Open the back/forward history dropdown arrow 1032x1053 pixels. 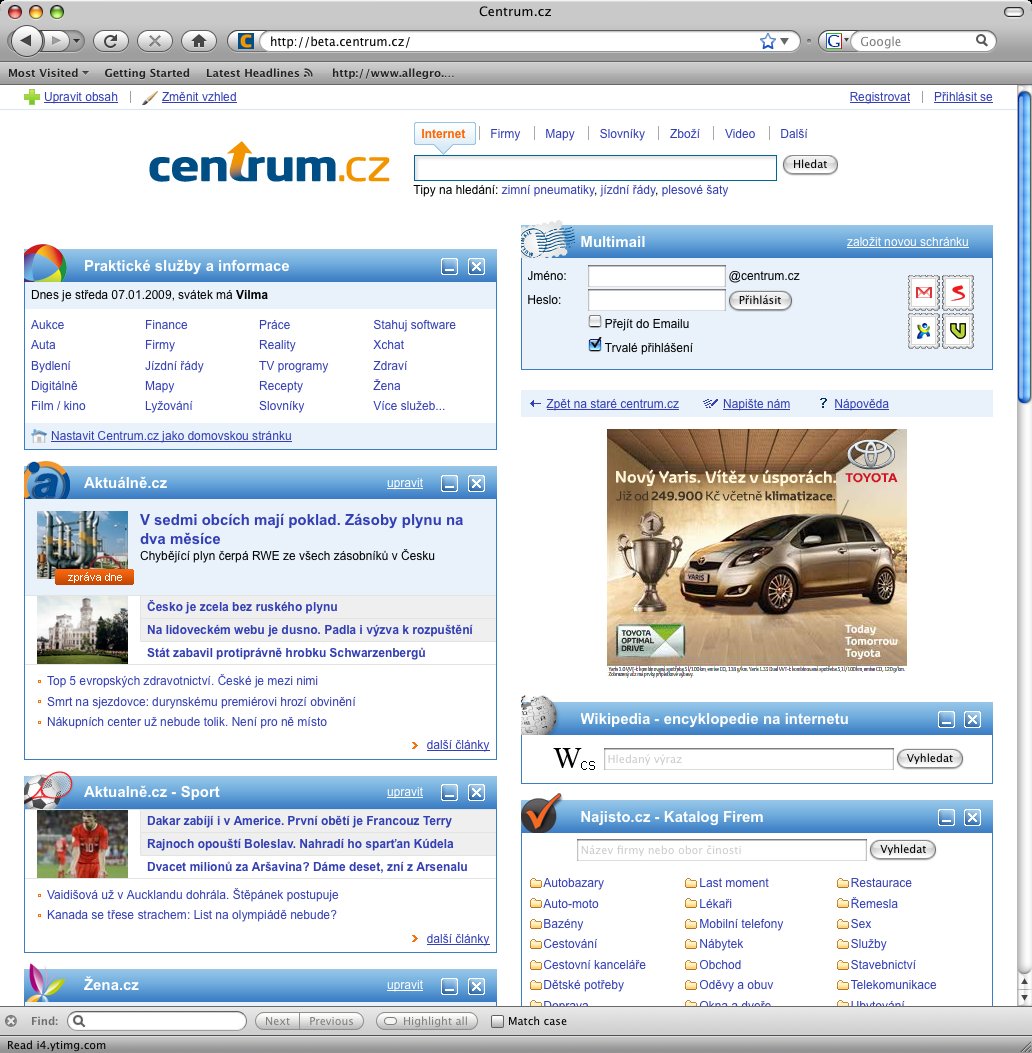click(x=77, y=41)
